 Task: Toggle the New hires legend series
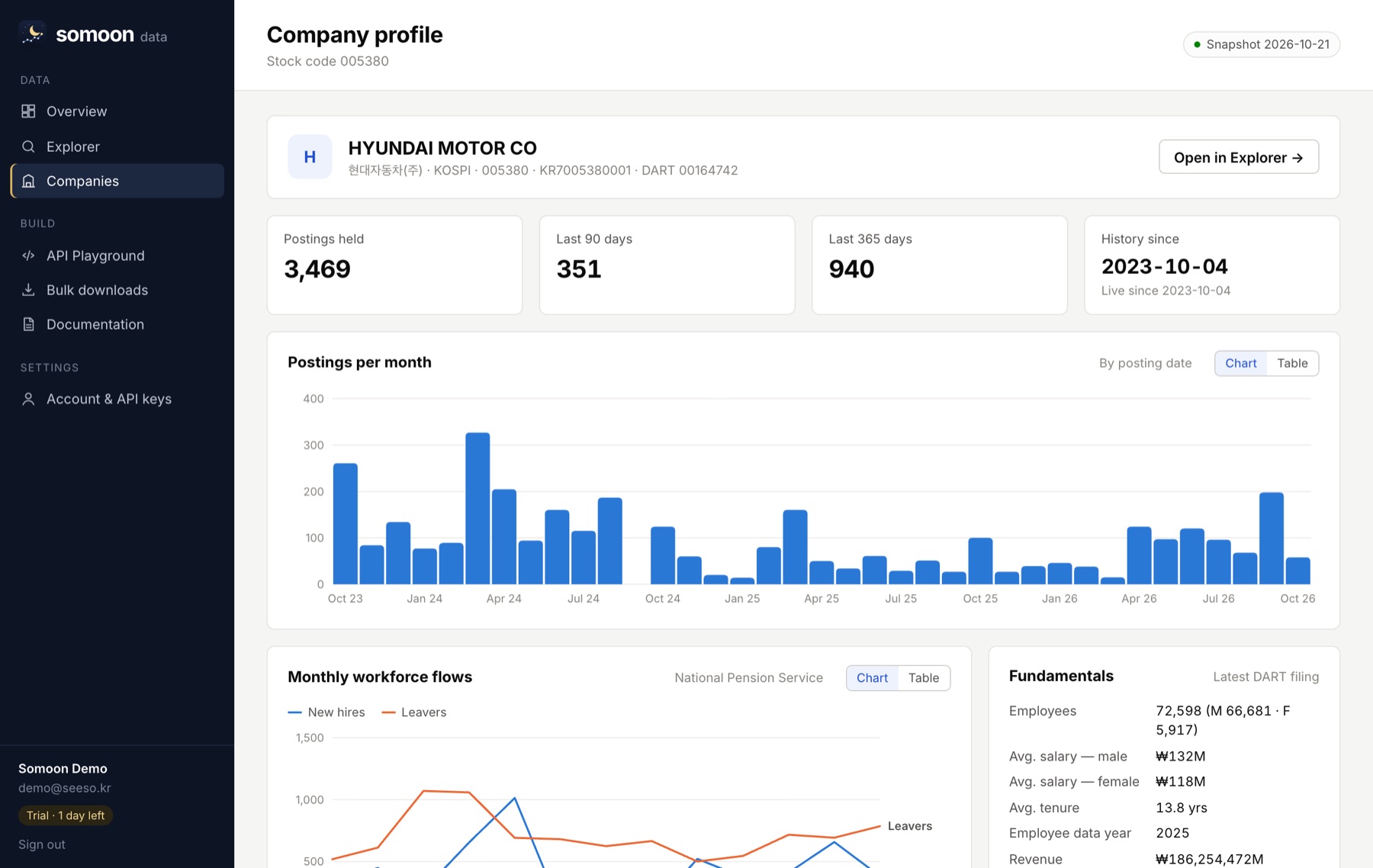326,712
